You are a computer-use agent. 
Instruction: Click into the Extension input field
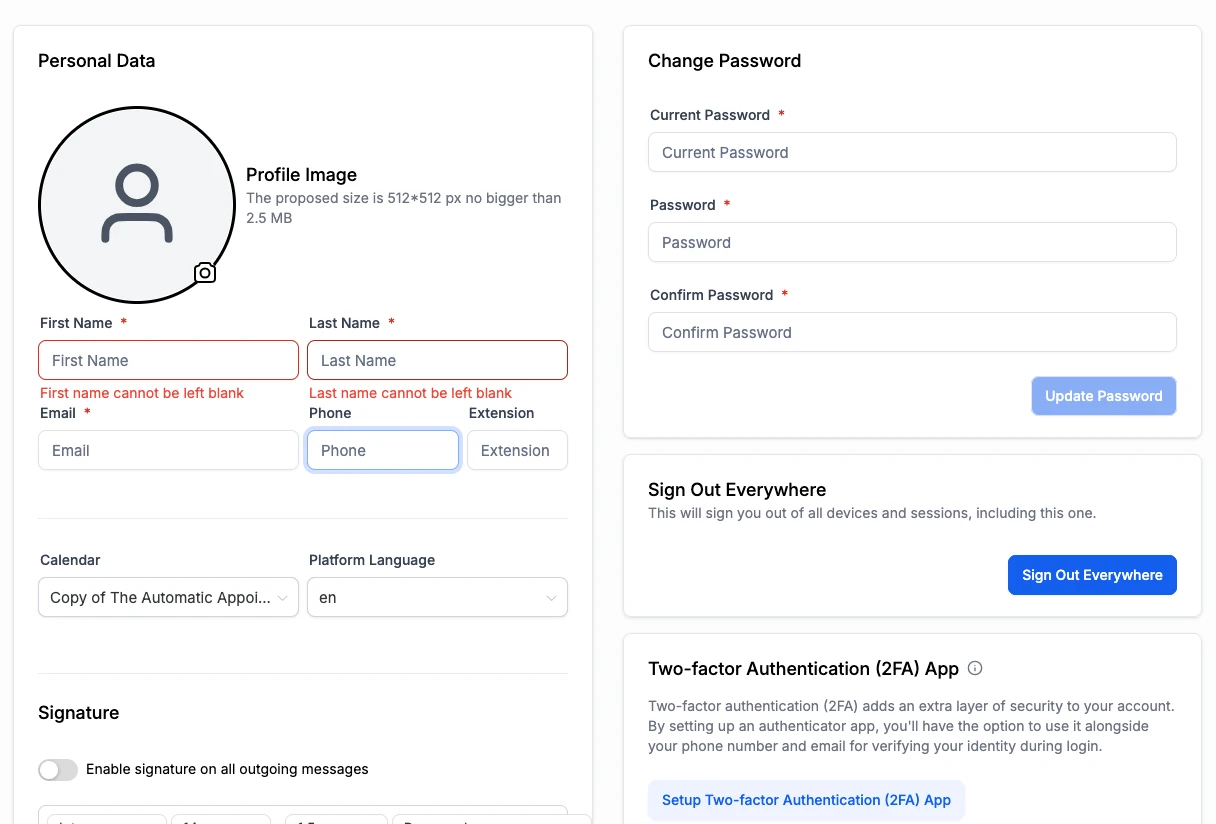point(517,450)
